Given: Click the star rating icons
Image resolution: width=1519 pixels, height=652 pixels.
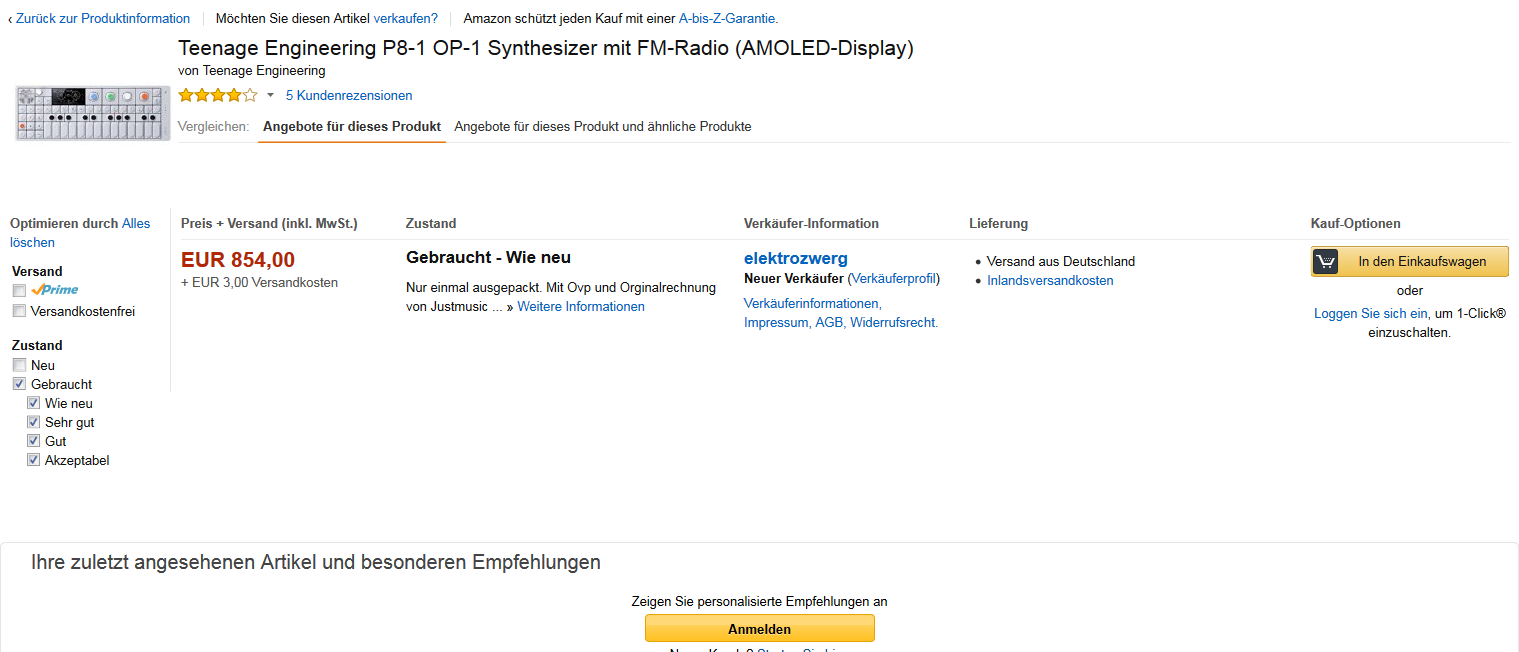Looking at the screenshot, I should pyautogui.click(x=217, y=96).
